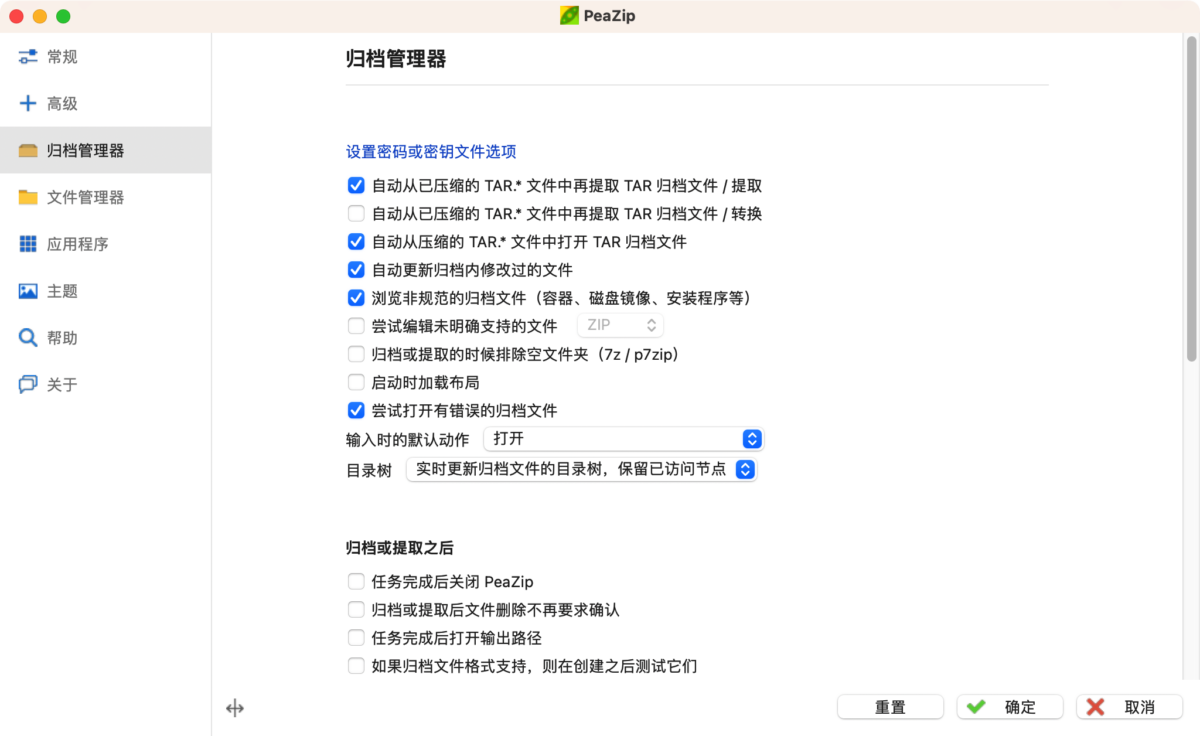The image size is (1200, 736).
Task: Cancel changes with 取消 button
Action: (1130, 707)
